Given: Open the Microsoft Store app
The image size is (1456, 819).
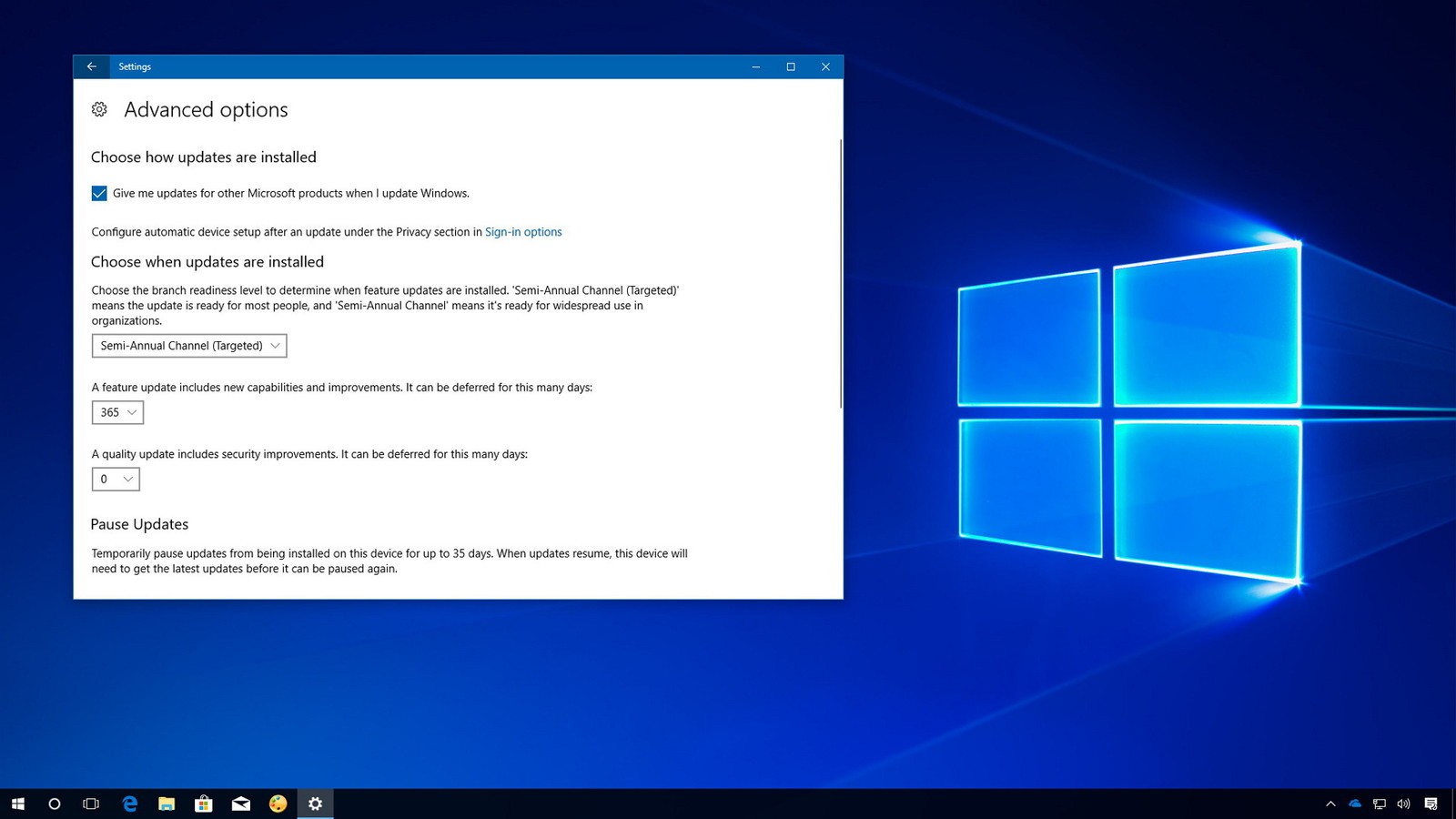Looking at the screenshot, I should coord(204,804).
